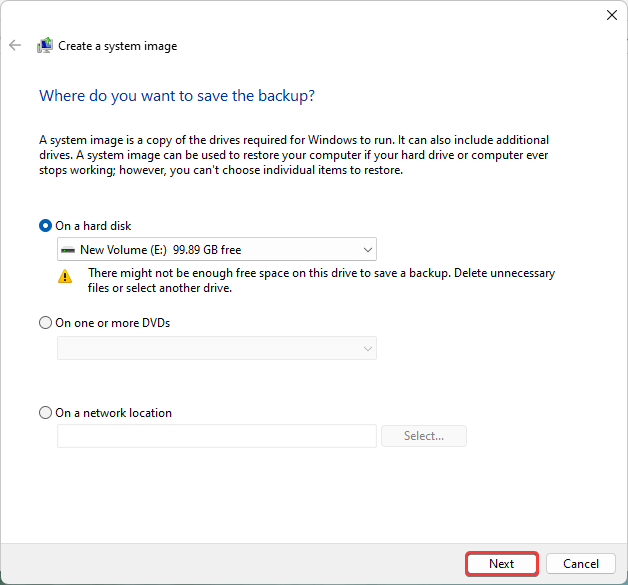Cancel the system image wizard
The width and height of the screenshot is (628, 585).
click(581, 564)
